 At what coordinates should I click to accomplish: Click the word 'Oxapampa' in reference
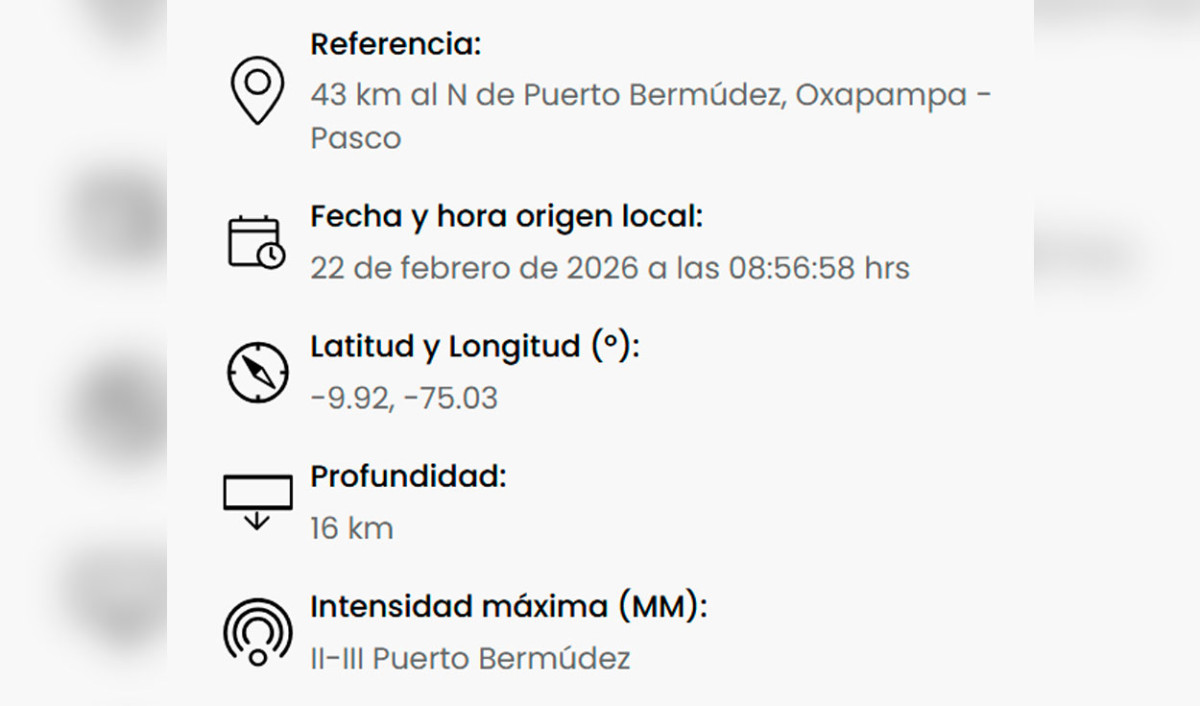click(880, 96)
